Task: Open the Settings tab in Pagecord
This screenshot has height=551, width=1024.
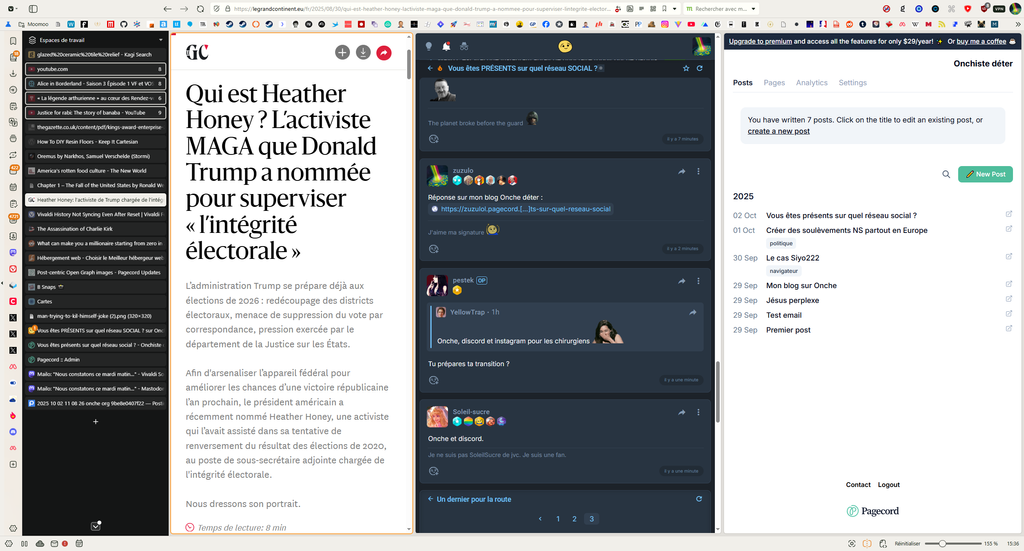Action: 852,83
